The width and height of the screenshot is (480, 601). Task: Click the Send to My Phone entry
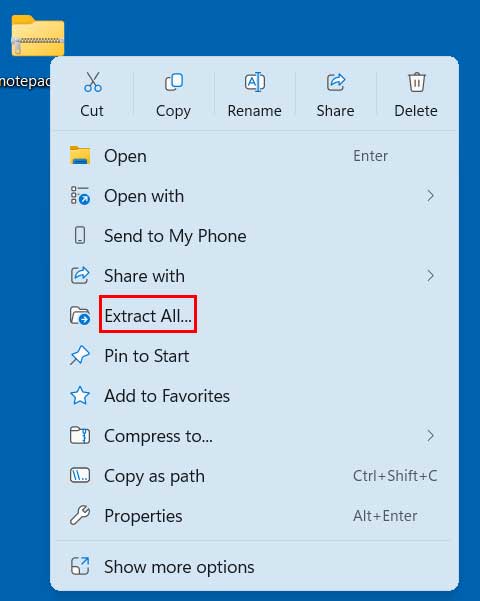click(x=254, y=235)
